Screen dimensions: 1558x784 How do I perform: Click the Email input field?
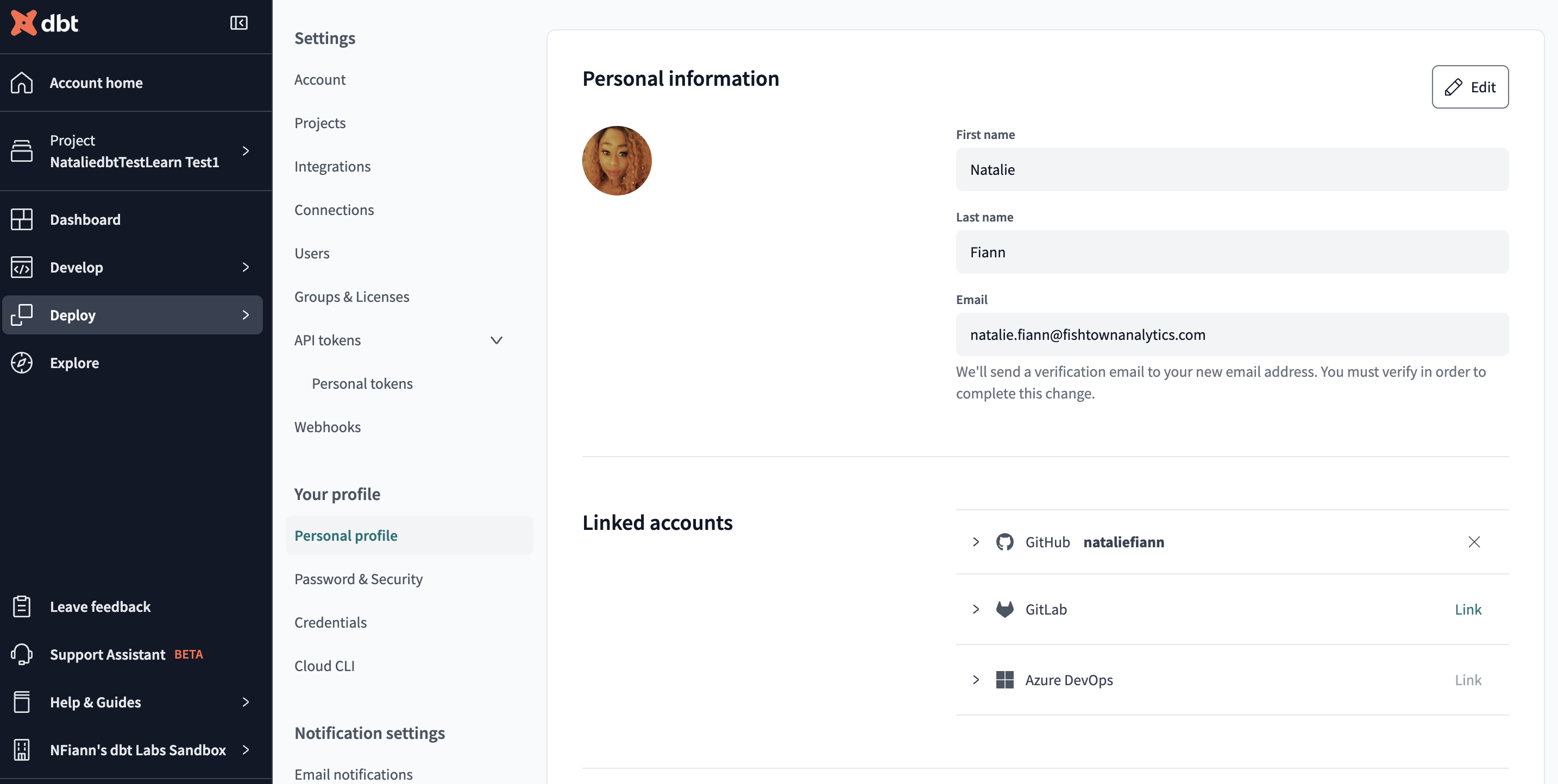(1232, 334)
